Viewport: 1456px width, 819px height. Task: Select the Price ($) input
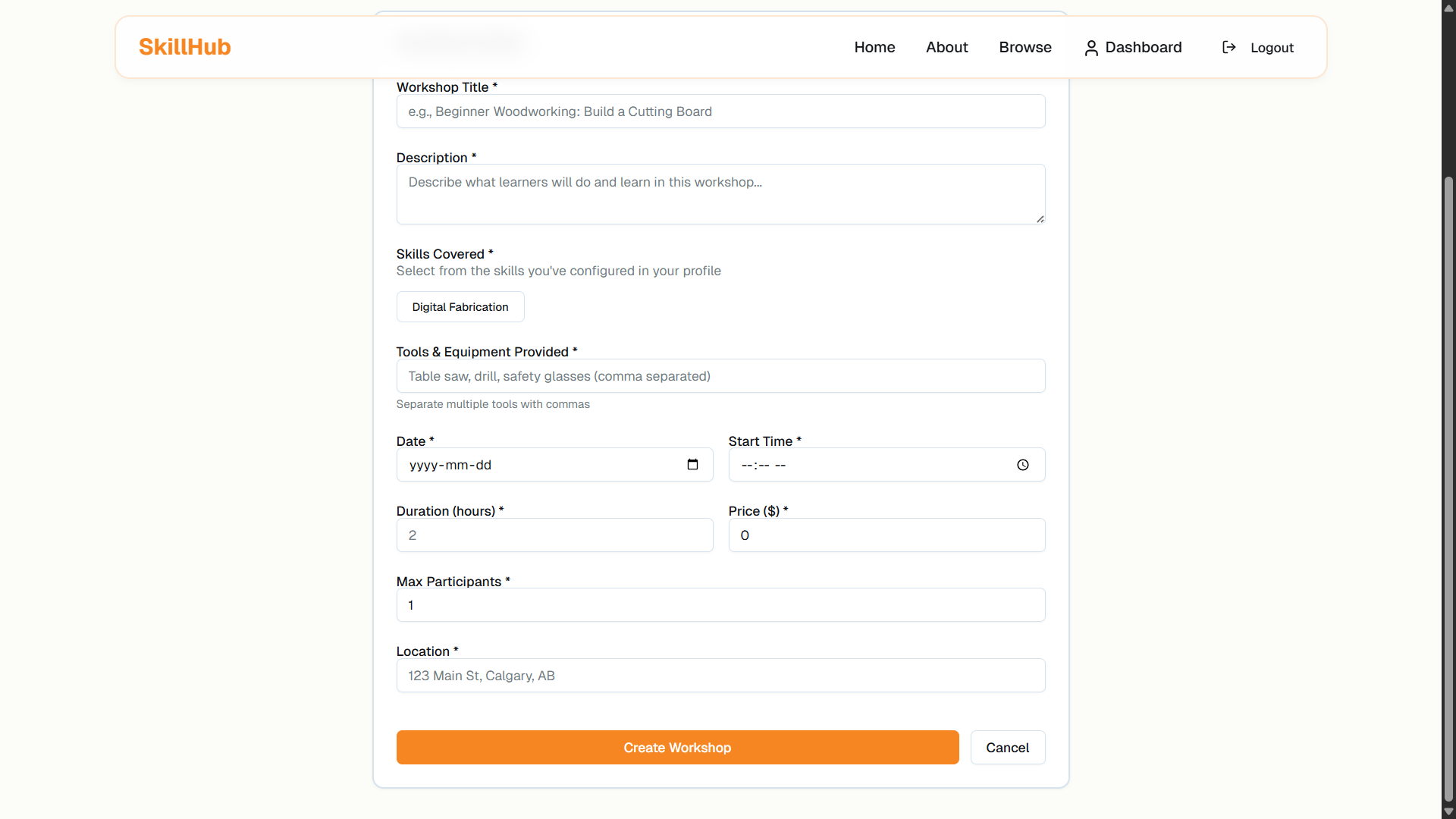(886, 535)
